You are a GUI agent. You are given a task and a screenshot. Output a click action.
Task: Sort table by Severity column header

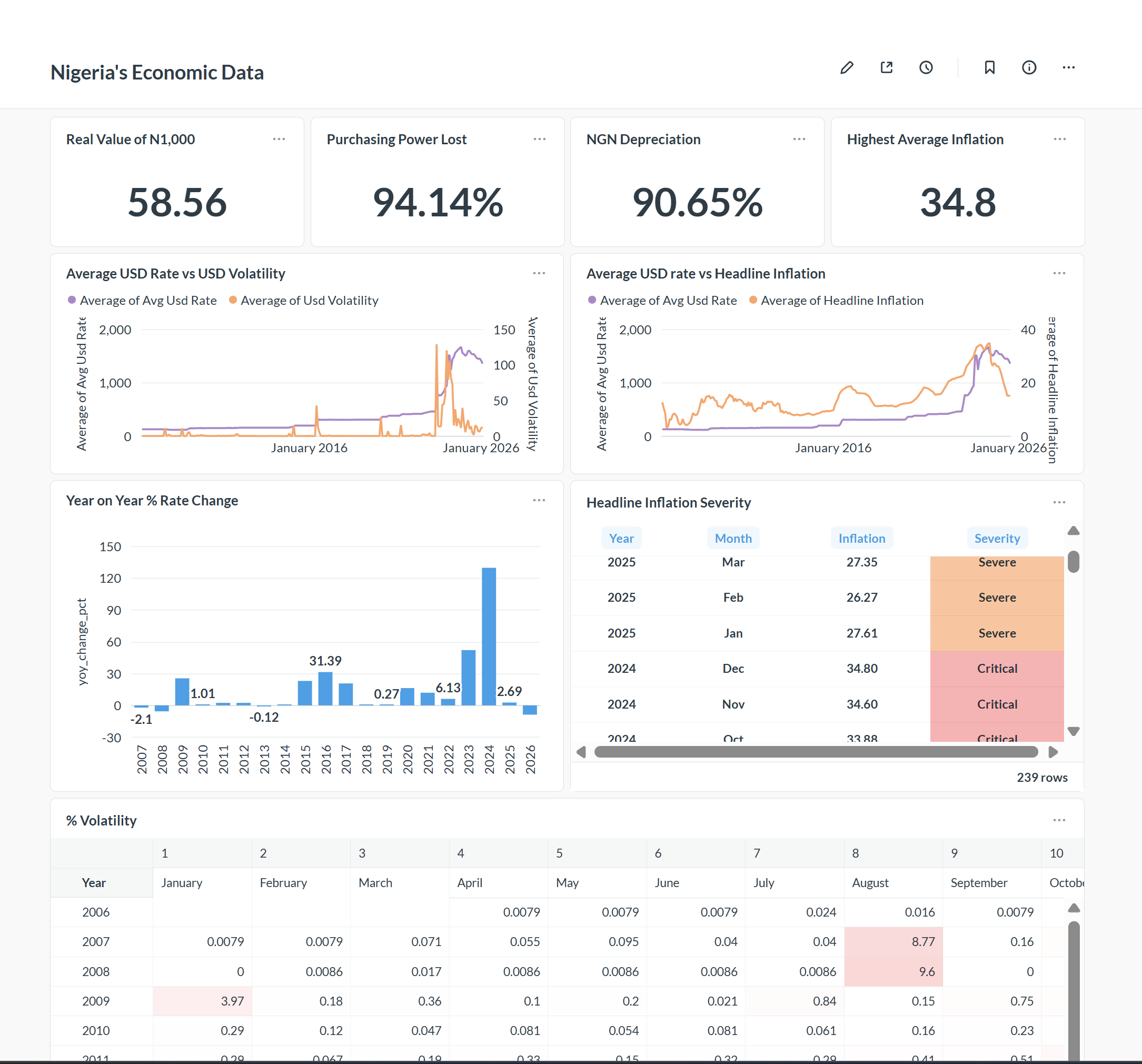click(997, 539)
